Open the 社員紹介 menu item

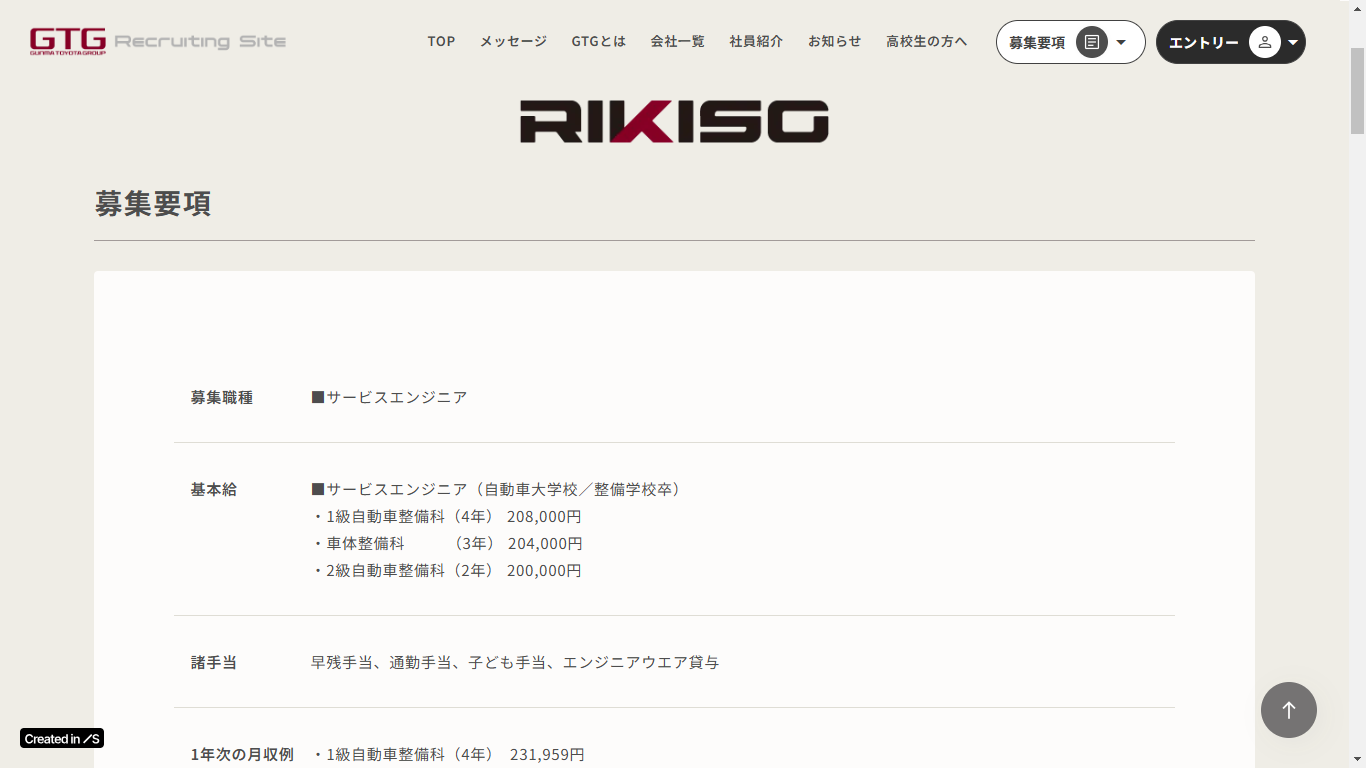756,41
